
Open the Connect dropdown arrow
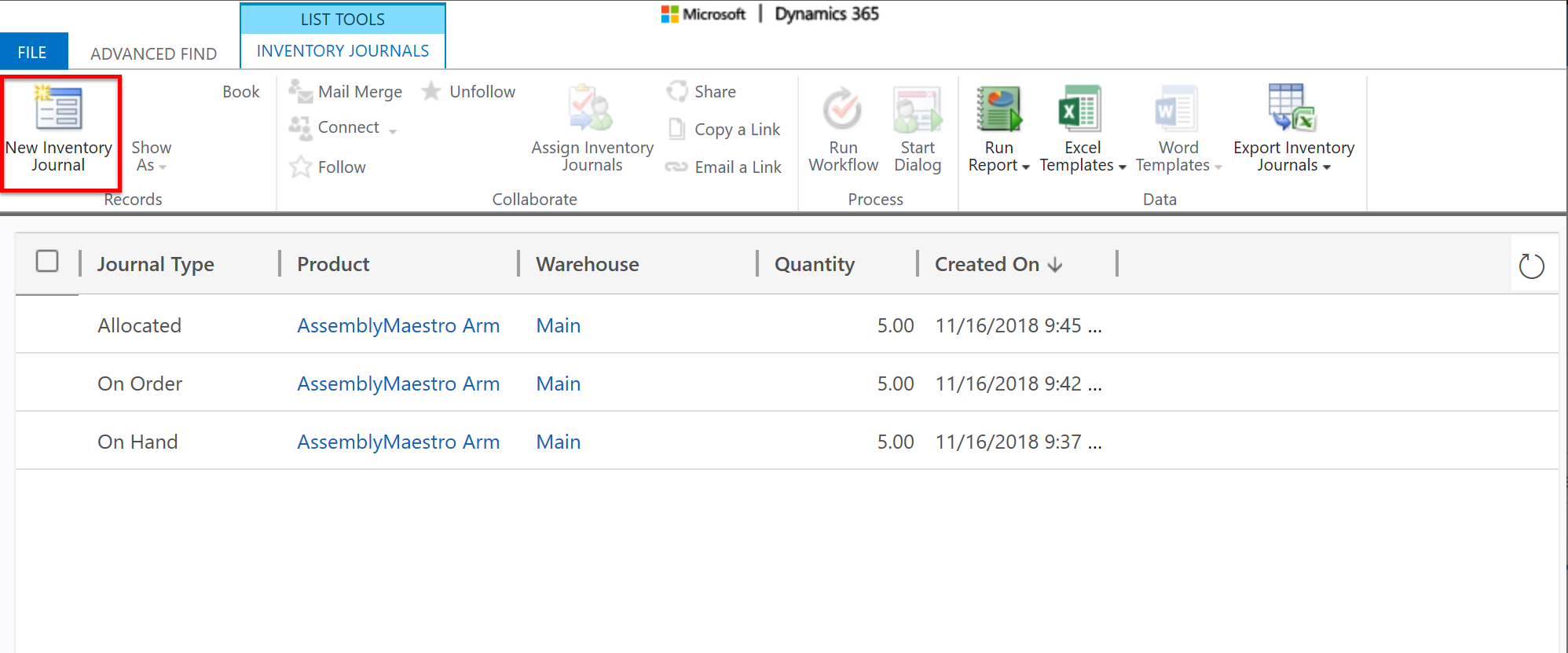pyautogui.click(x=393, y=130)
